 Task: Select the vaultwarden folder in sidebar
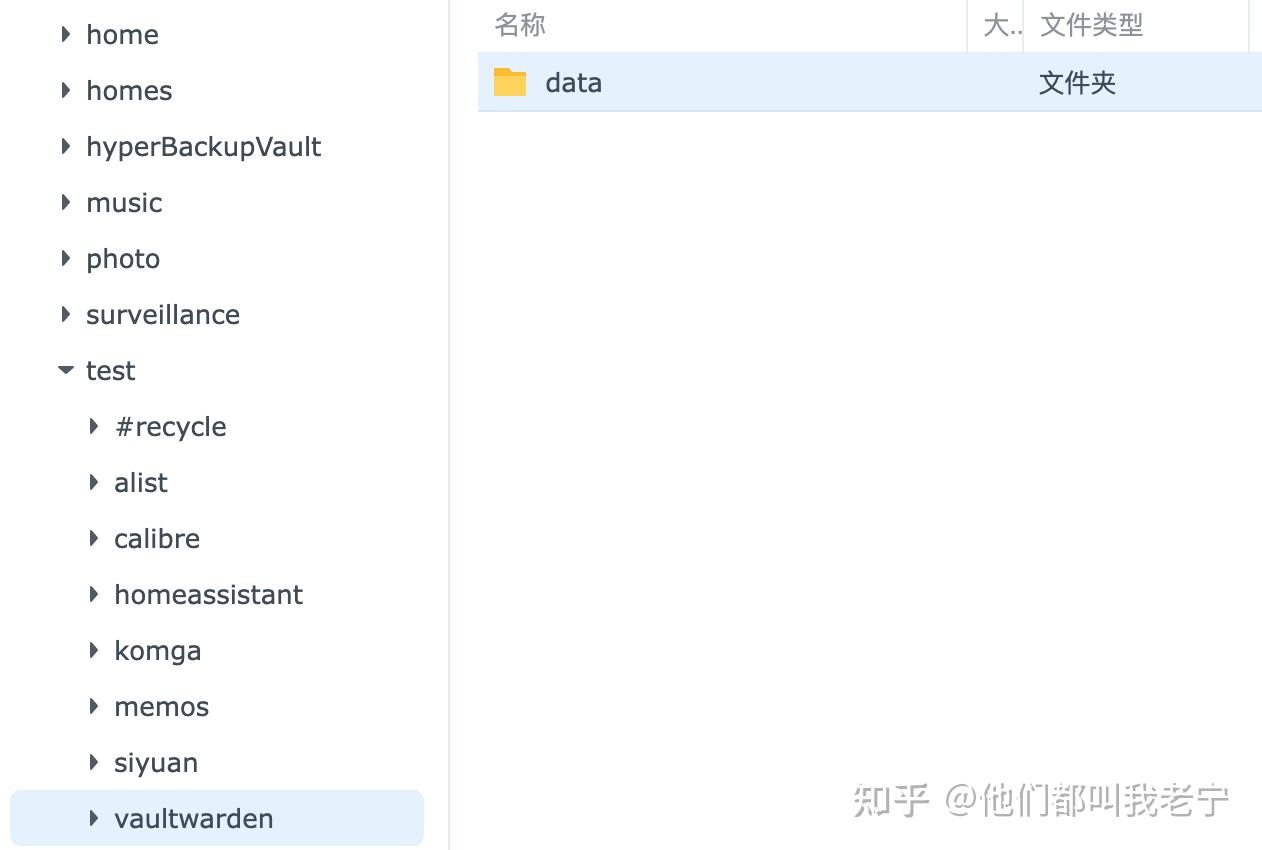194,818
